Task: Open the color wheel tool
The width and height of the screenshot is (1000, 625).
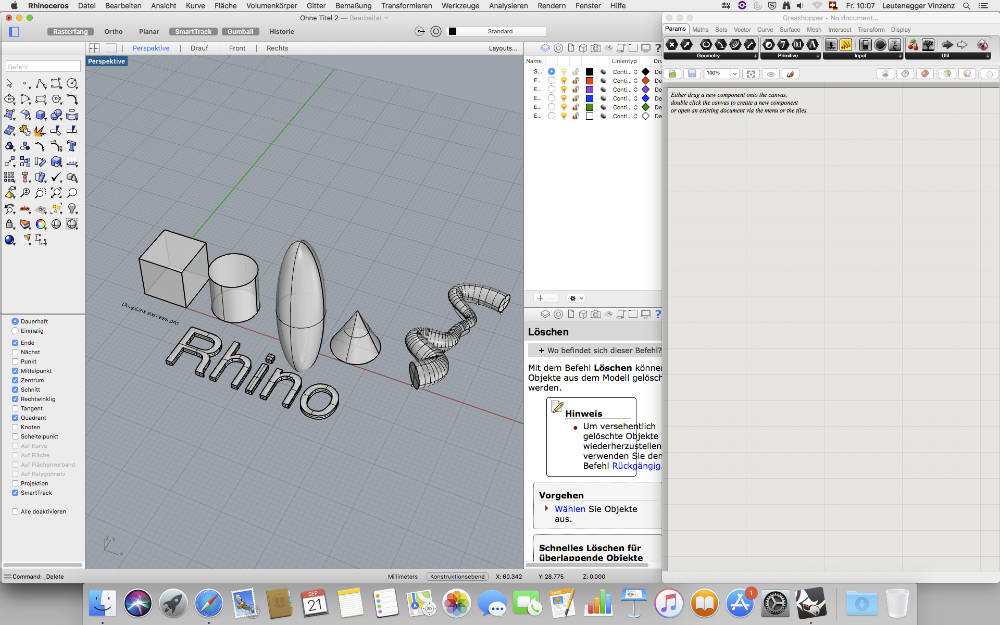Action: point(41,224)
